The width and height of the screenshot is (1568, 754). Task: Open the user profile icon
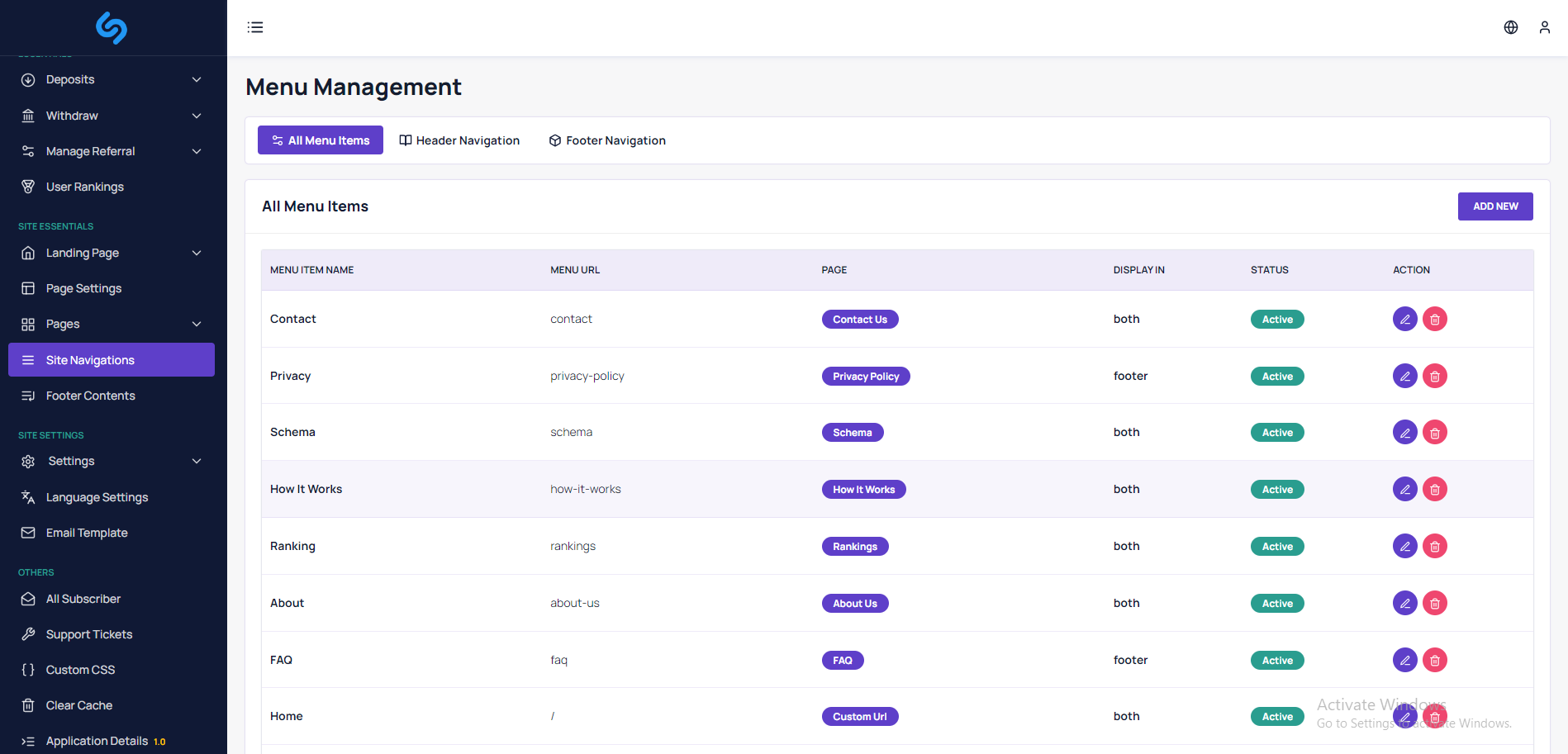(1544, 27)
